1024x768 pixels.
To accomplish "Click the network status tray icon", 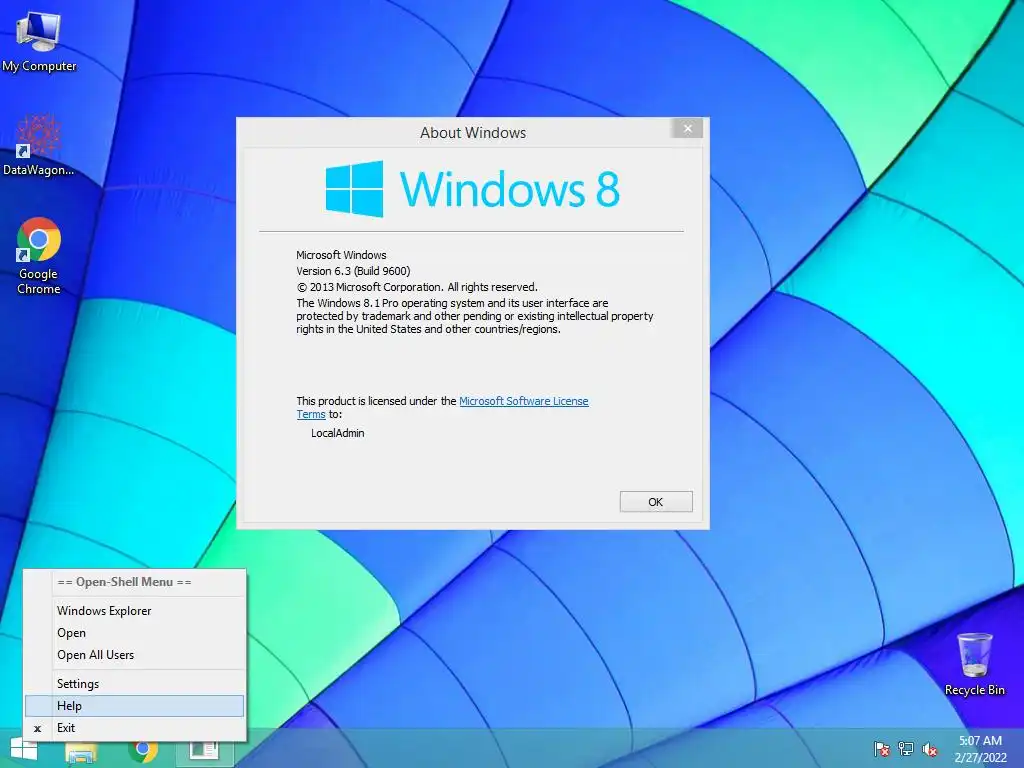I will click(906, 749).
